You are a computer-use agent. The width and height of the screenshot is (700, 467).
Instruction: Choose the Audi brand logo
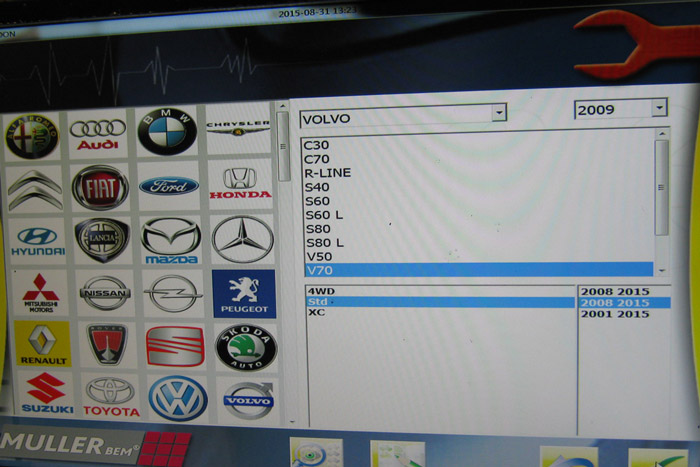tap(98, 134)
